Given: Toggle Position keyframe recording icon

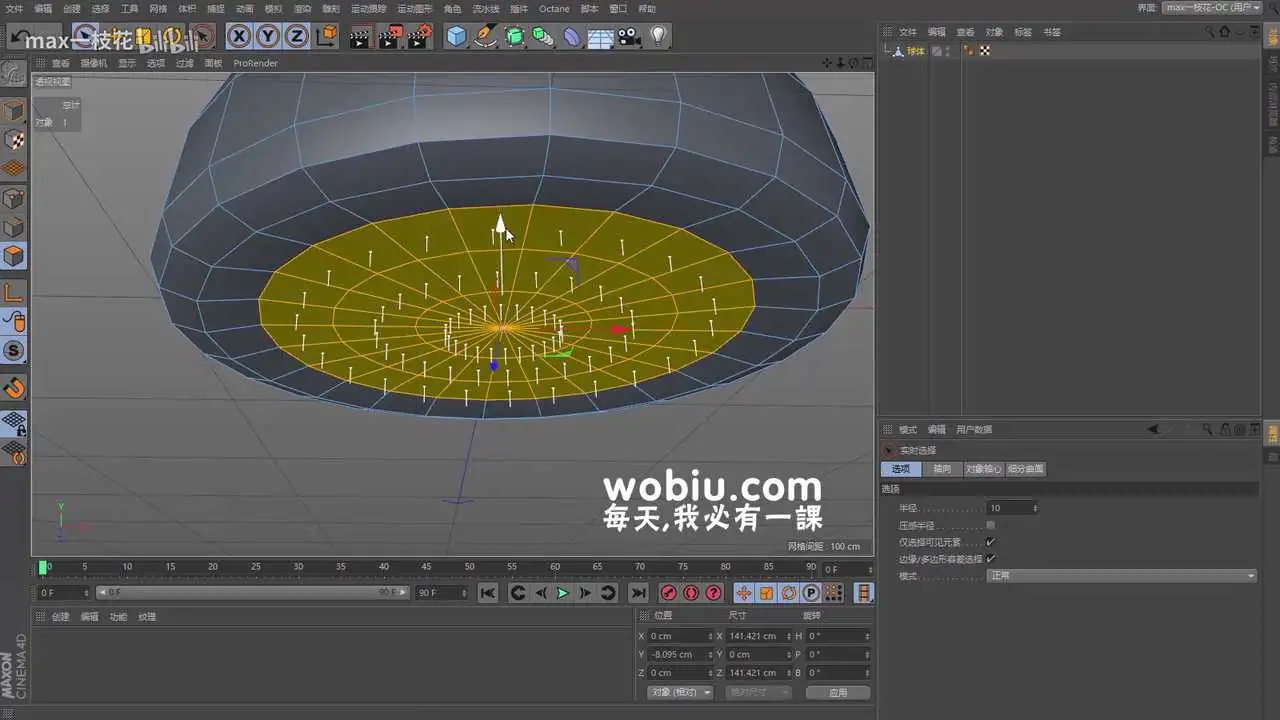Looking at the screenshot, I should tap(743, 593).
